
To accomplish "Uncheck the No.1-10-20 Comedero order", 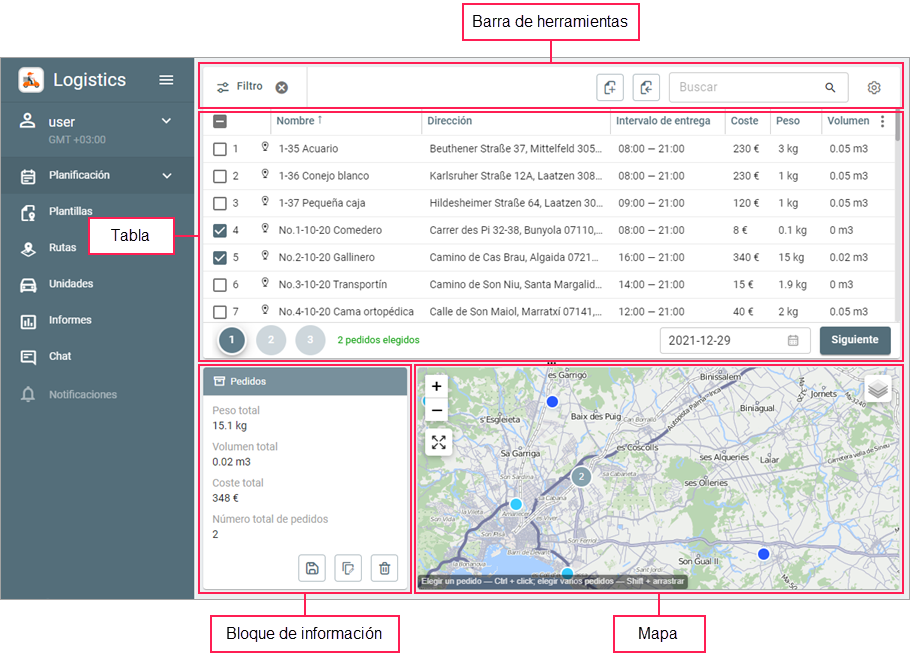I will coord(220,230).
